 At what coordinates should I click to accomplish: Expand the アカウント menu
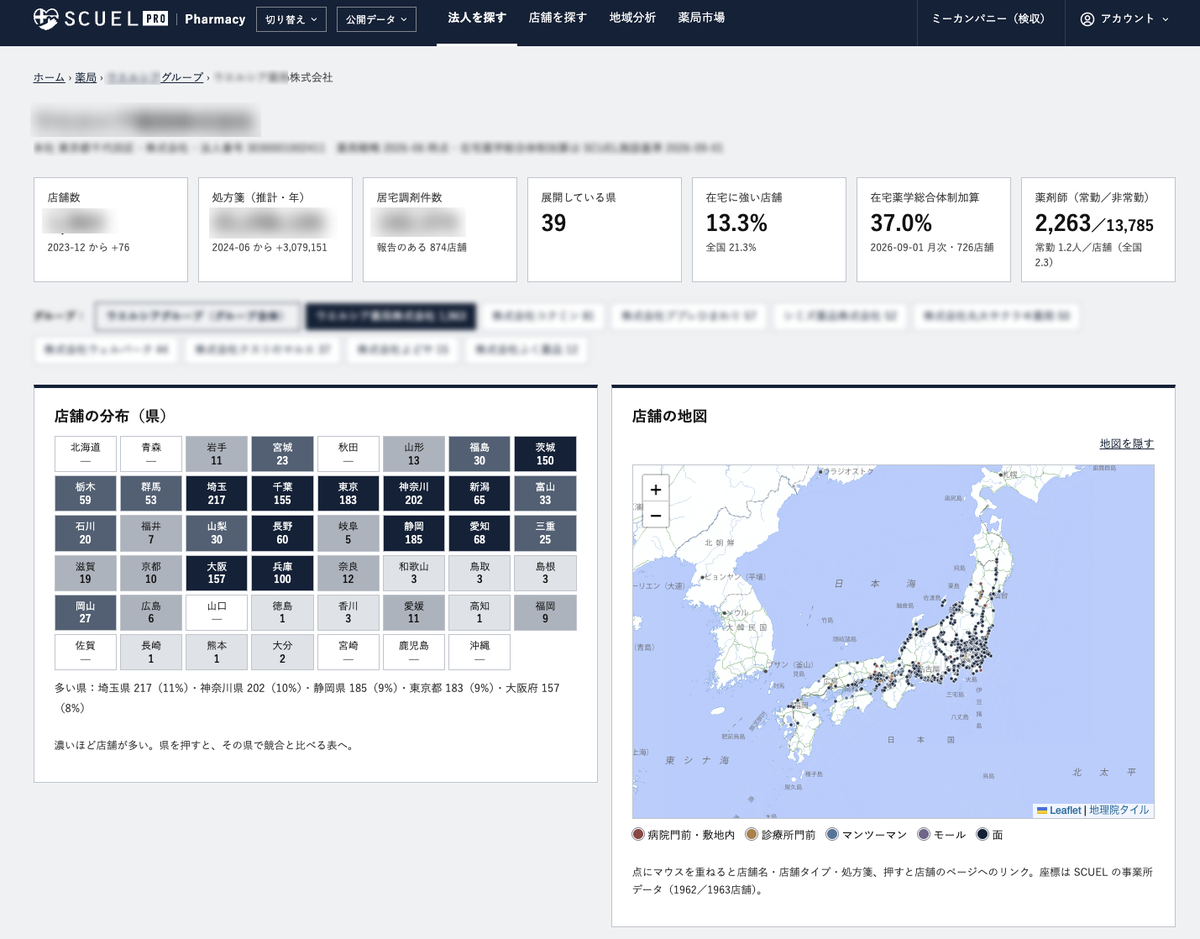pos(1125,19)
